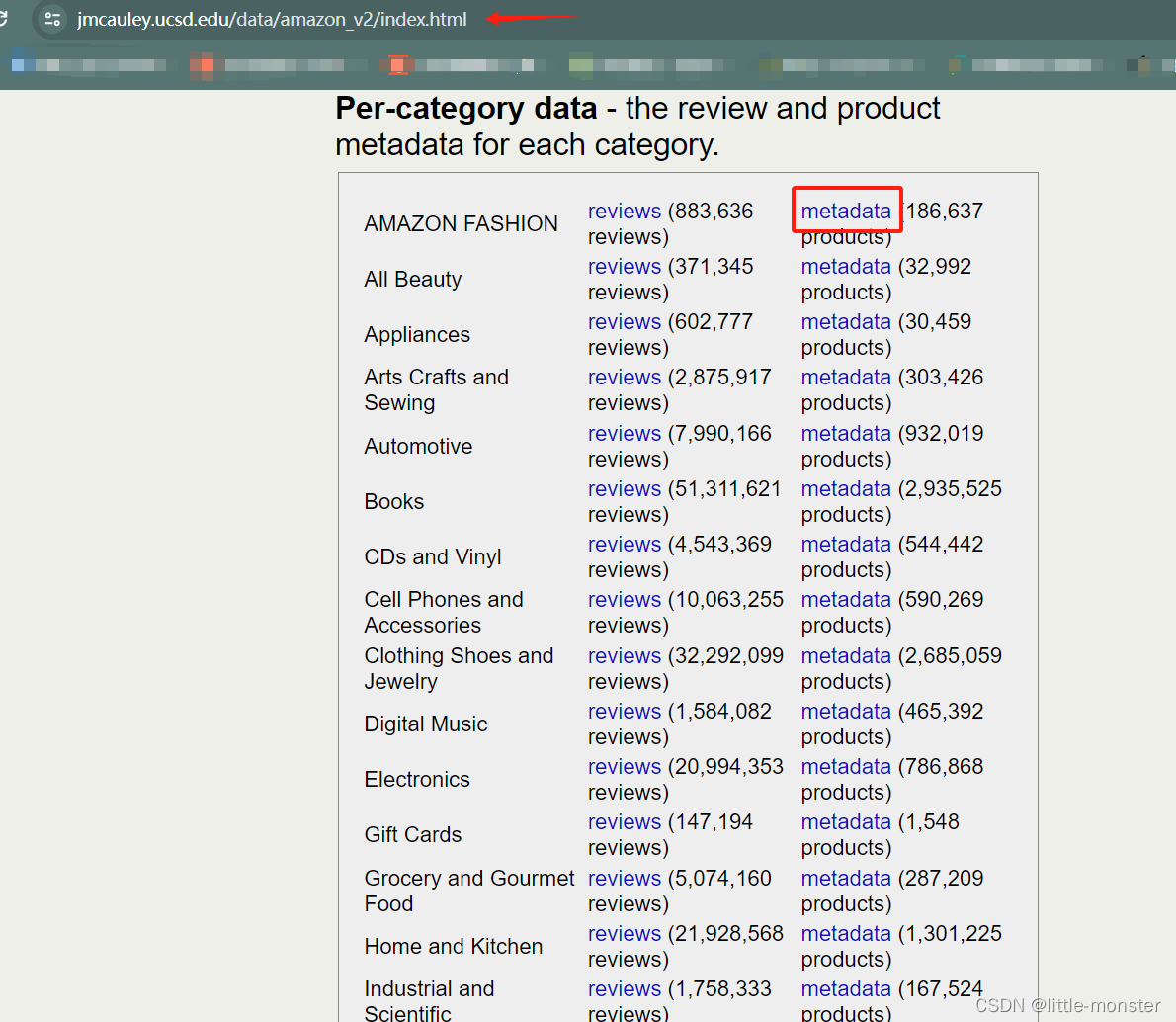
Task: Open Electronics reviews link
Action: pos(624,766)
